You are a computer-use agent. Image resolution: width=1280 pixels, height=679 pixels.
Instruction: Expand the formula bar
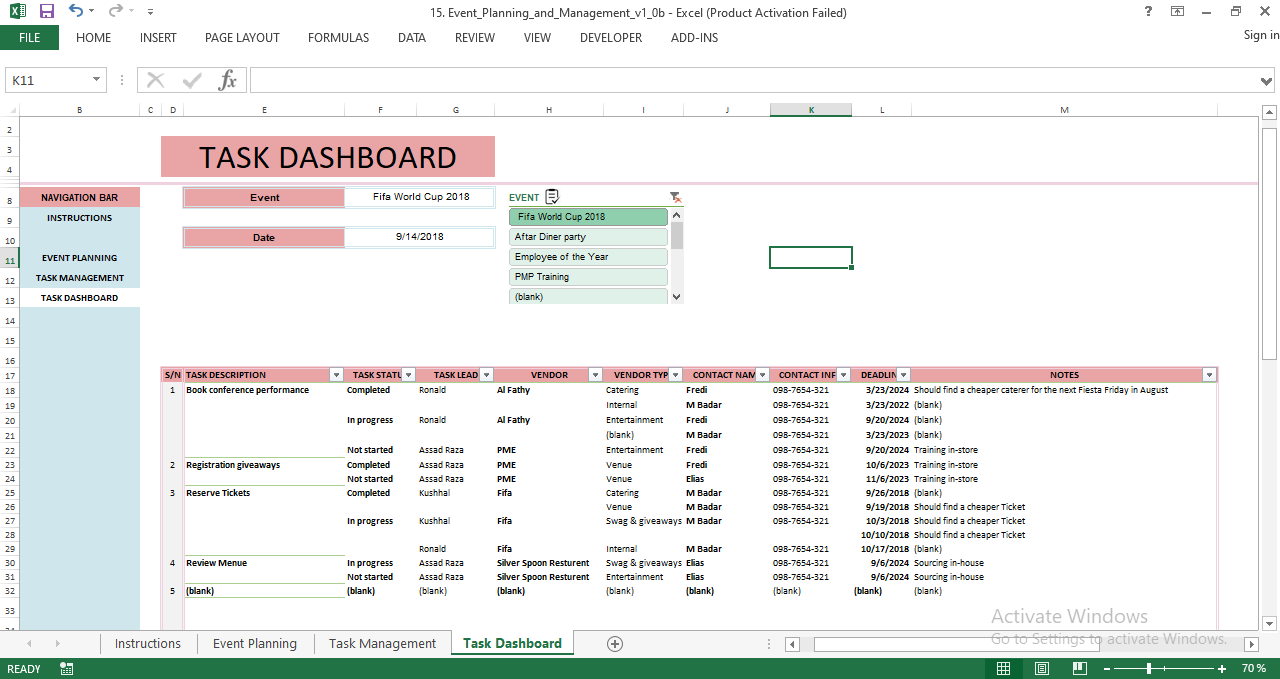pos(1268,81)
